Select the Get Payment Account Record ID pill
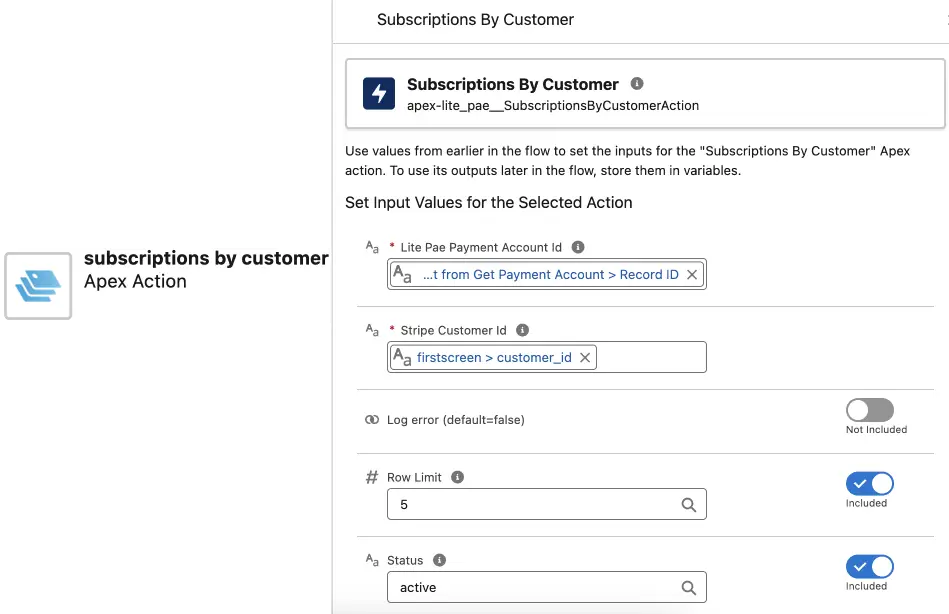The width and height of the screenshot is (949, 614). pos(547,274)
